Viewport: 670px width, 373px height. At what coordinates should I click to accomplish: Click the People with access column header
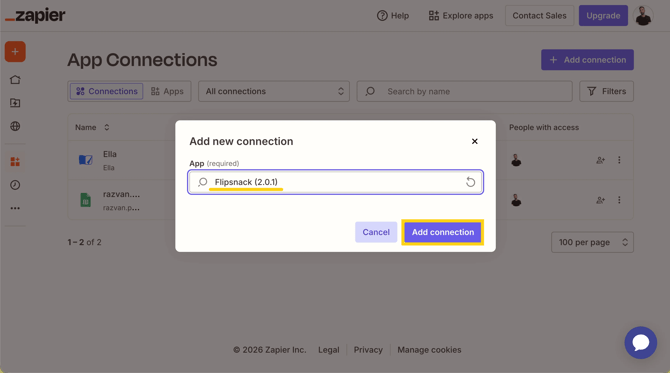click(544, 127)
